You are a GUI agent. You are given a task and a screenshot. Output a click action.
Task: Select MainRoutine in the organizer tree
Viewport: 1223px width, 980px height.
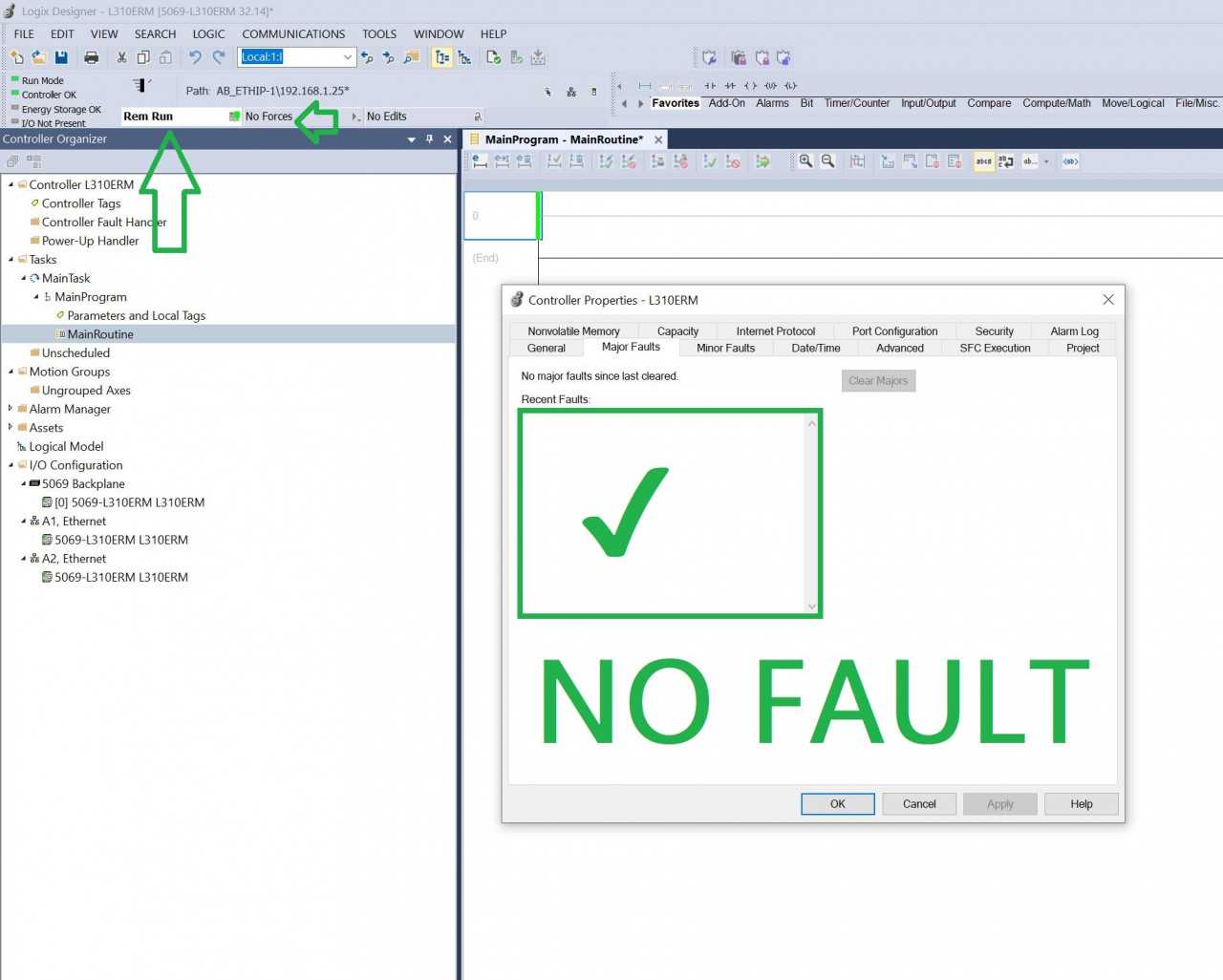point(100,334)
